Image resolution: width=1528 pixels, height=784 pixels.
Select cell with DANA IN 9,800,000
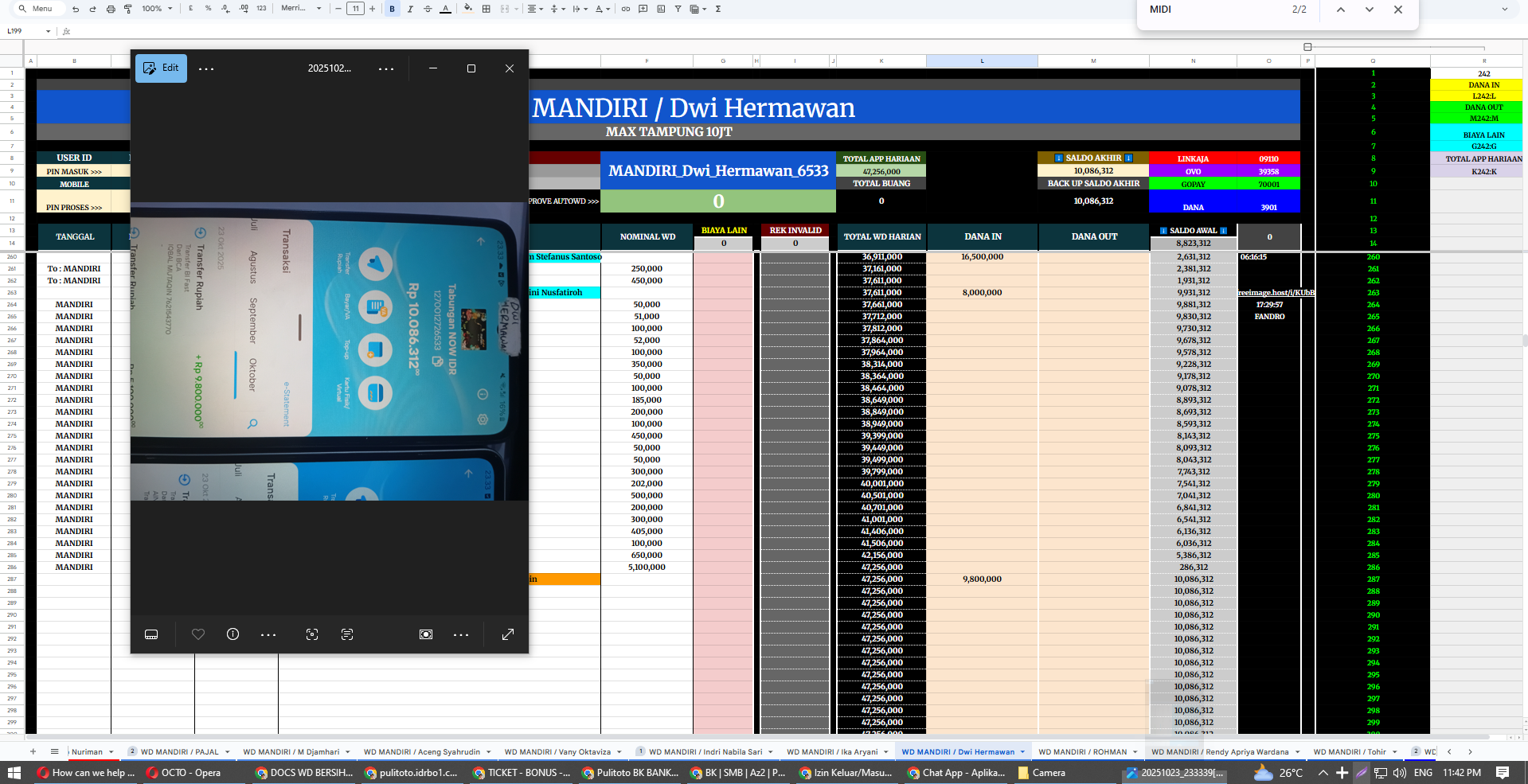983,579
